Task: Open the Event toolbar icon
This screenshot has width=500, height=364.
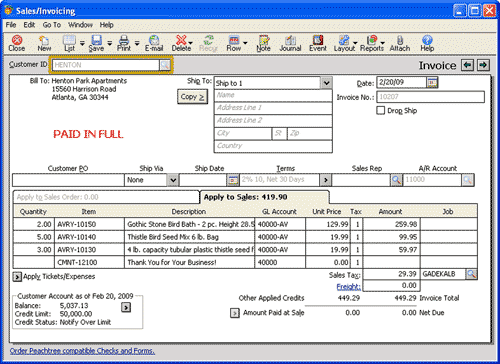Action: click(318, 43)
